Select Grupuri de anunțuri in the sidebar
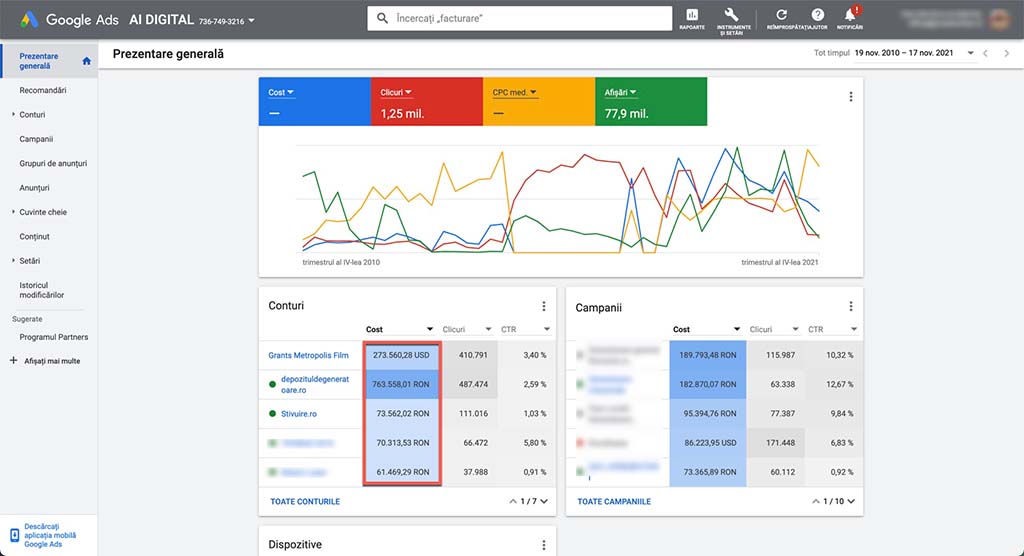1024x556 pixels. tap(53, 163)
